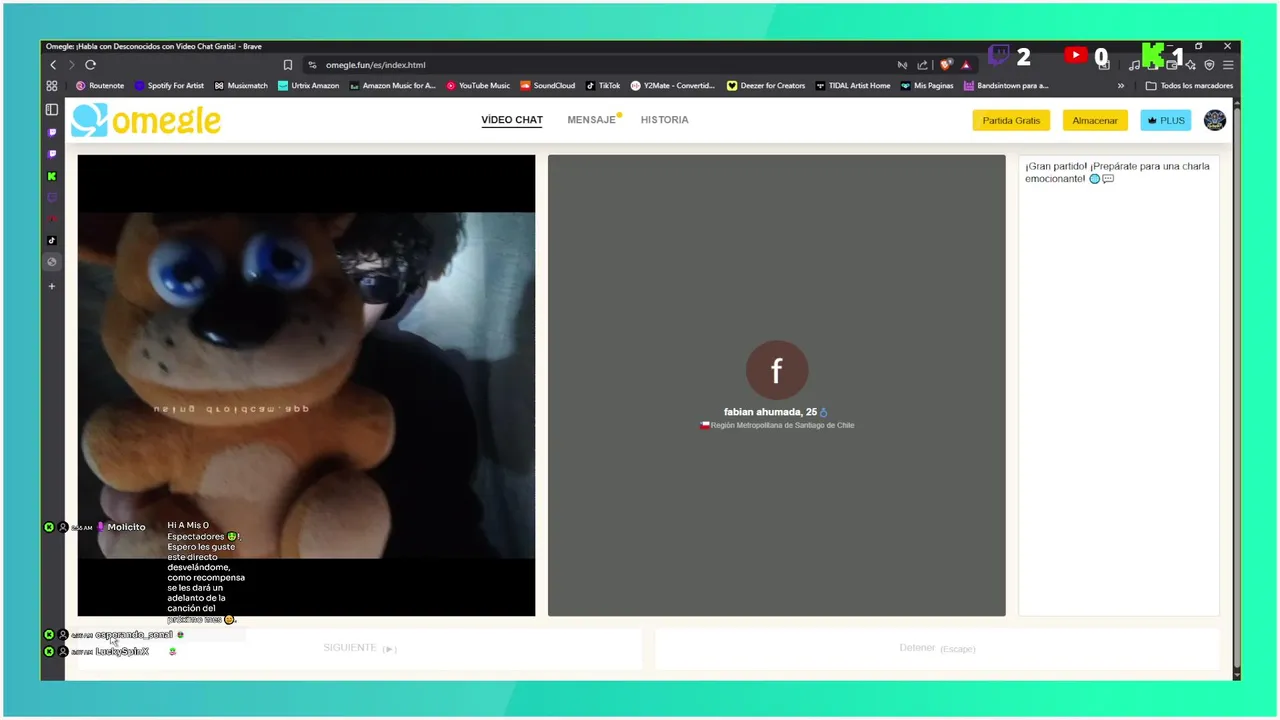
Task: Open the SoundCloud bookmark
Action: coord(548,86)
